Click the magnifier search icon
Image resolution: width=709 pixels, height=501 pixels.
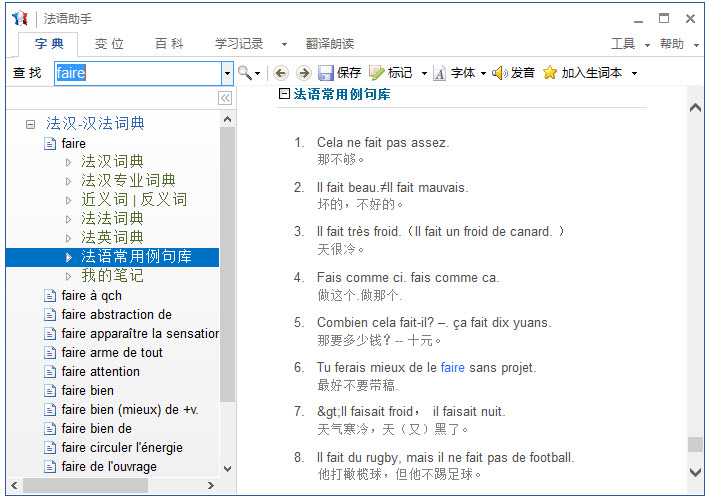244,73
